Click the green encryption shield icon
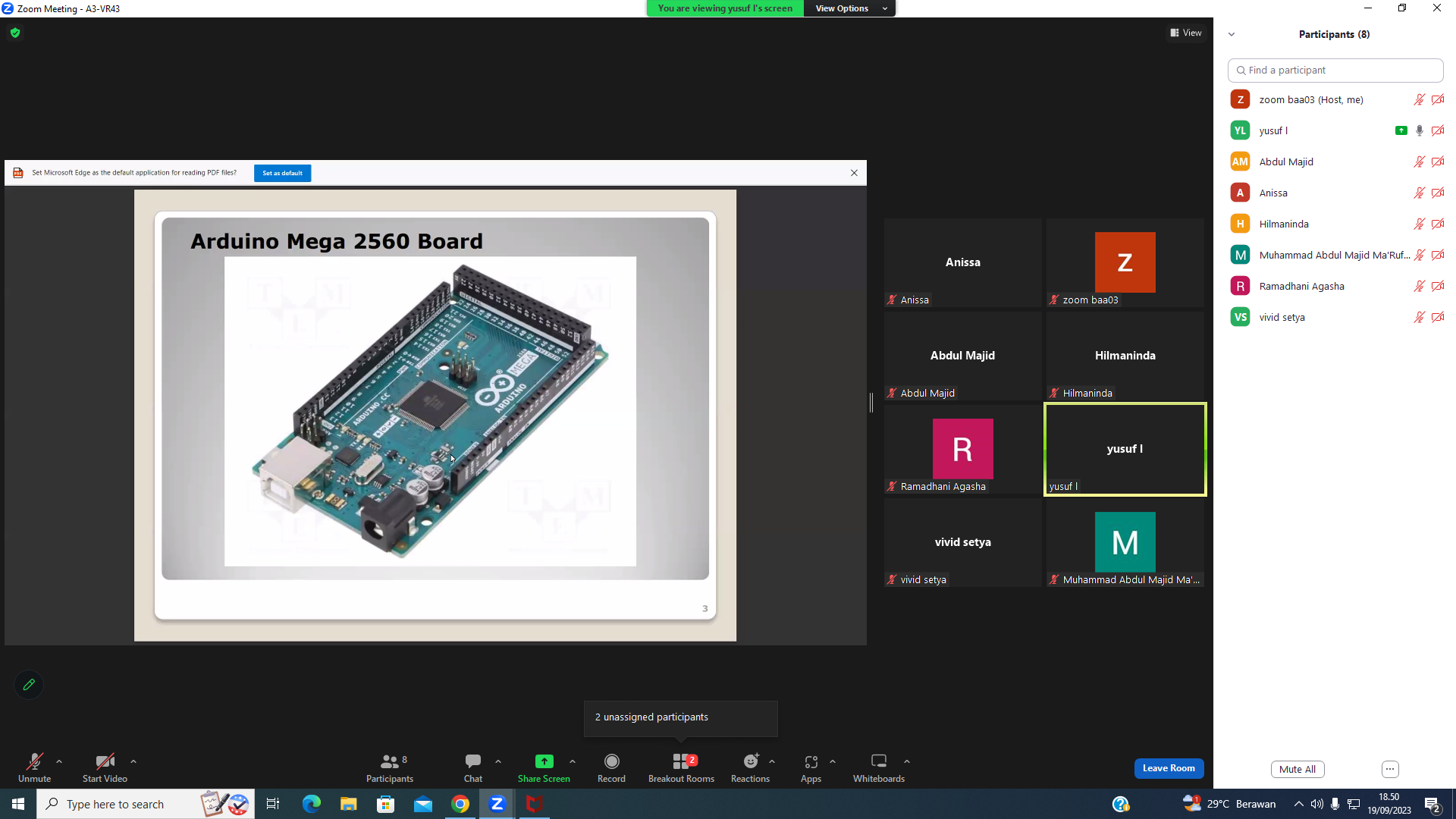The width and height of the screenshot is (1456, 819). tap(15, 33)
